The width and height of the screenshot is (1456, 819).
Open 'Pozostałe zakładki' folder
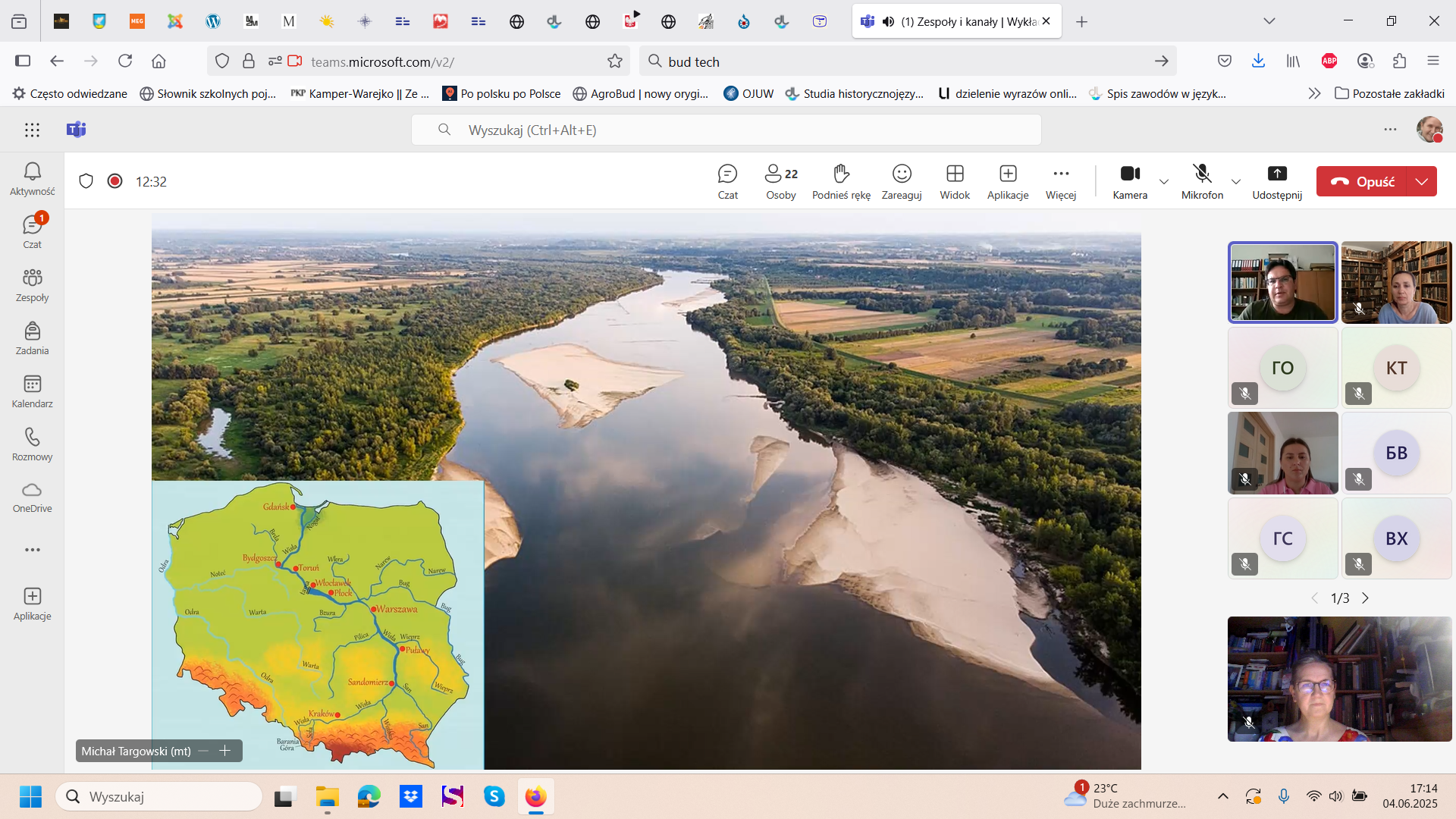[x=1389, y=93]
